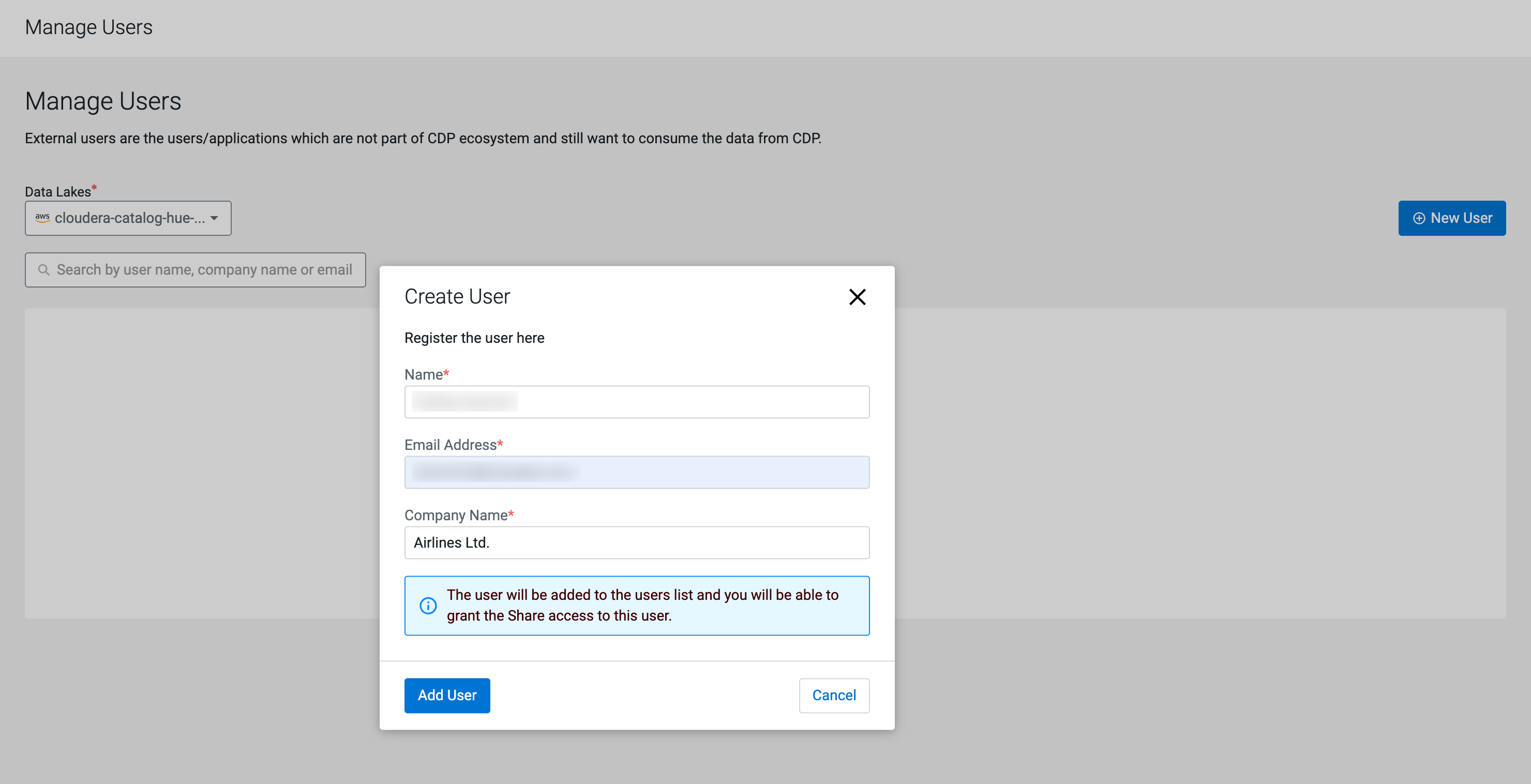
Task: Click the Manage Users header breadcrumb title
Action: click(88, 27)
